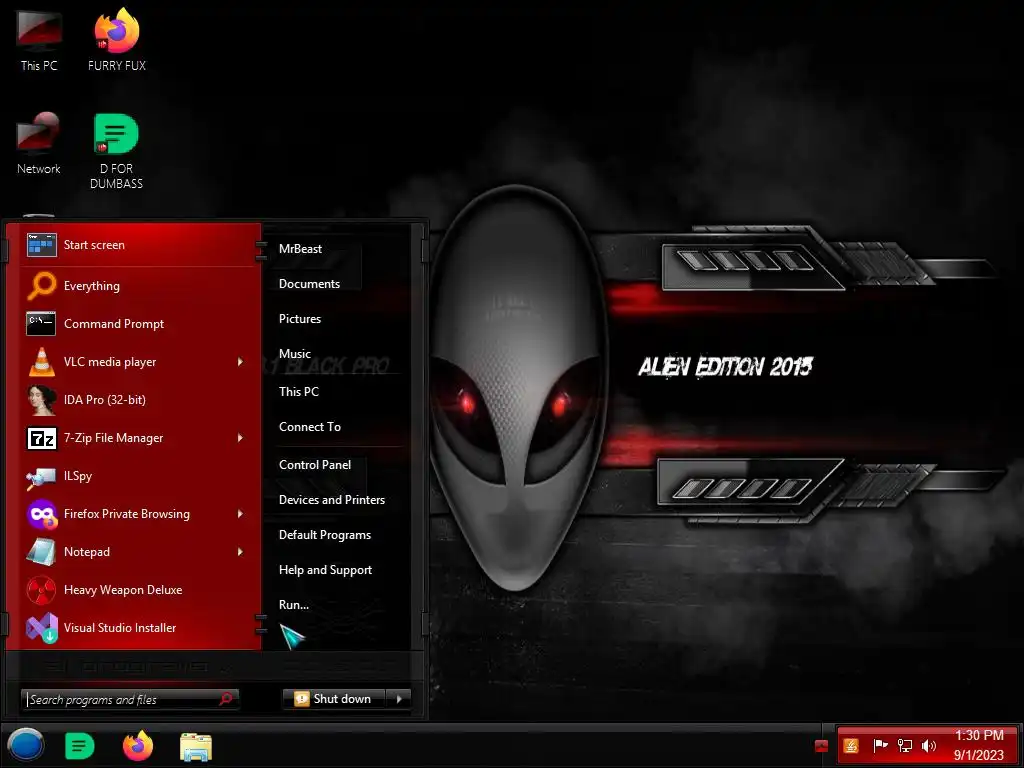Open the MrBeast user folder
The height and width of the screenshot is (768, 1024).
(300, 249)
